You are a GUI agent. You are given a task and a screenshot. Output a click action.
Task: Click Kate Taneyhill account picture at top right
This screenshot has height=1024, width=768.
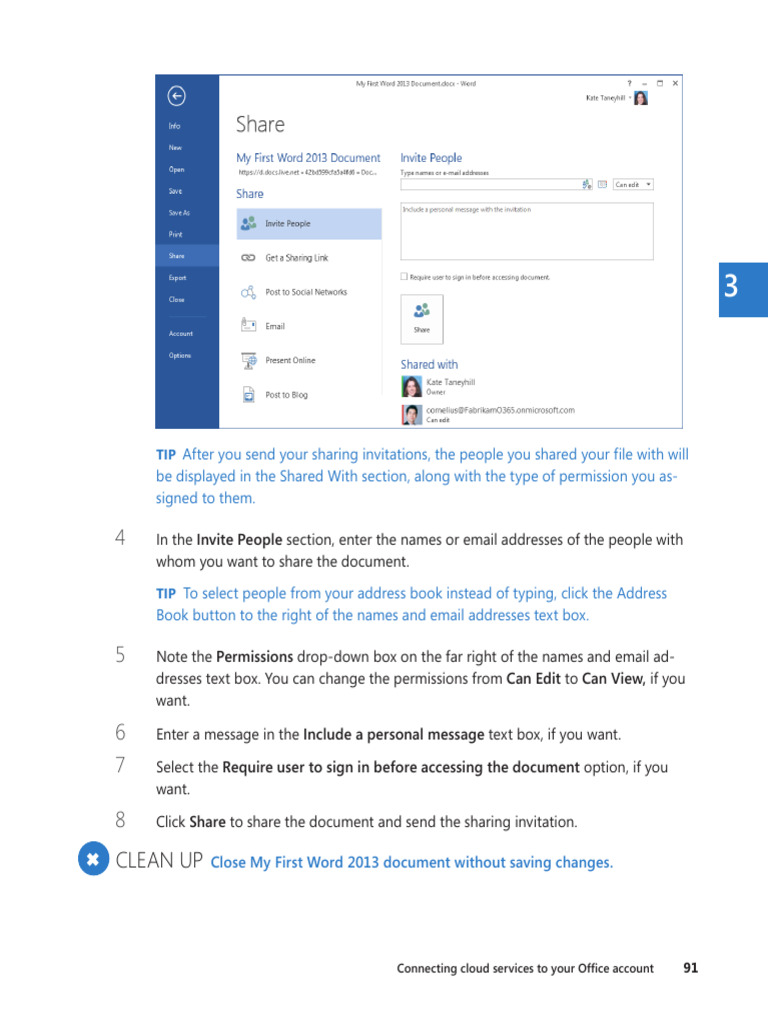tap(641, 98)
